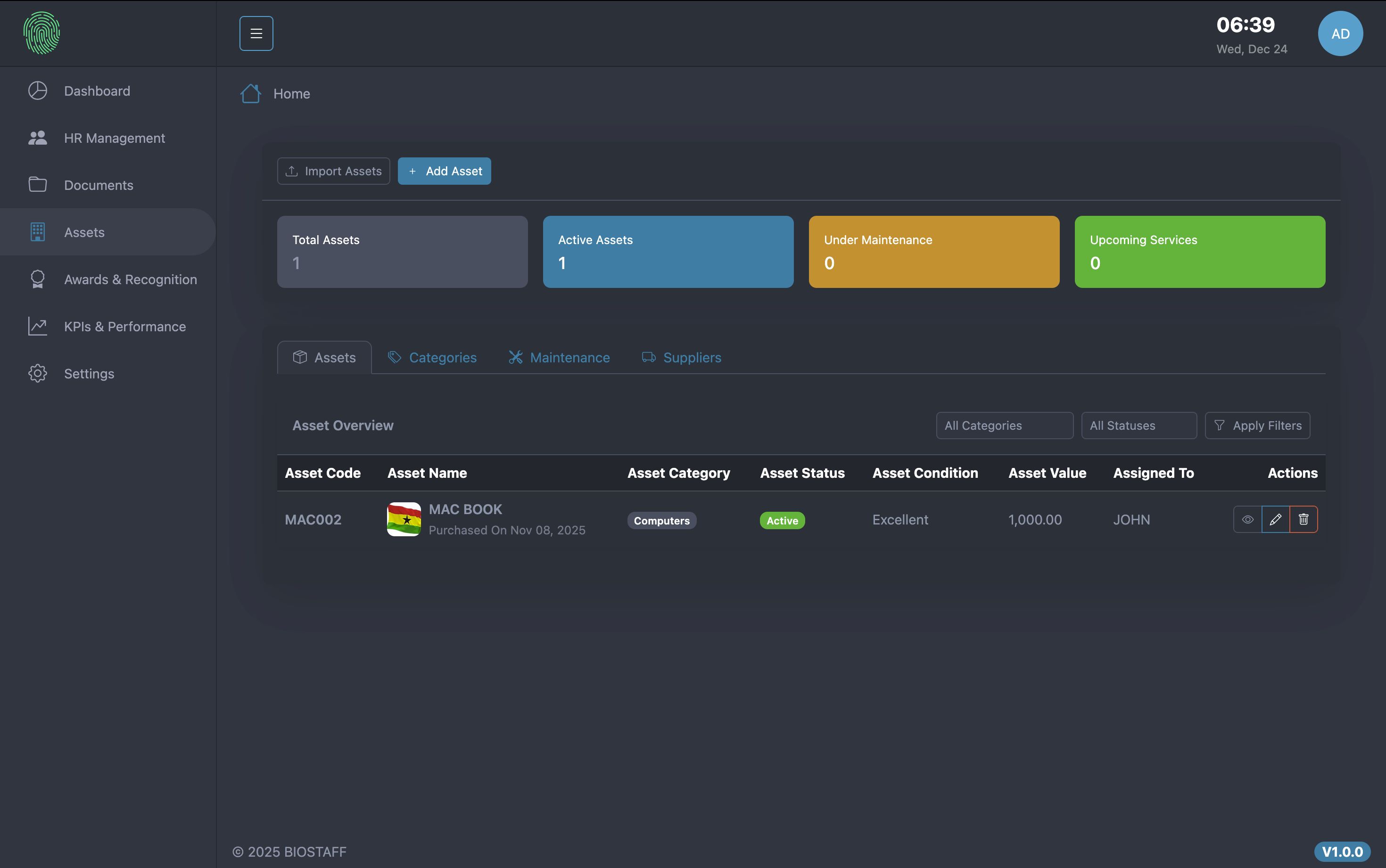Open Settings gear in sidebar

[38, 374]
